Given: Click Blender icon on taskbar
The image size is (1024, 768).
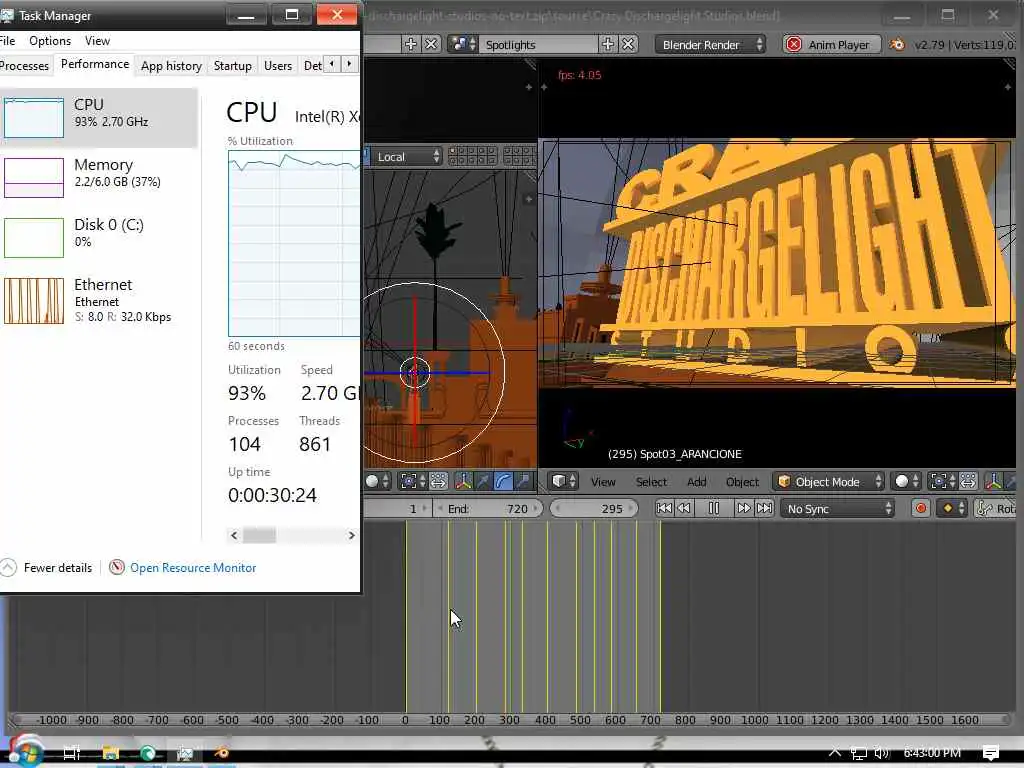Looking at the screenshot, I should [221, 753].
